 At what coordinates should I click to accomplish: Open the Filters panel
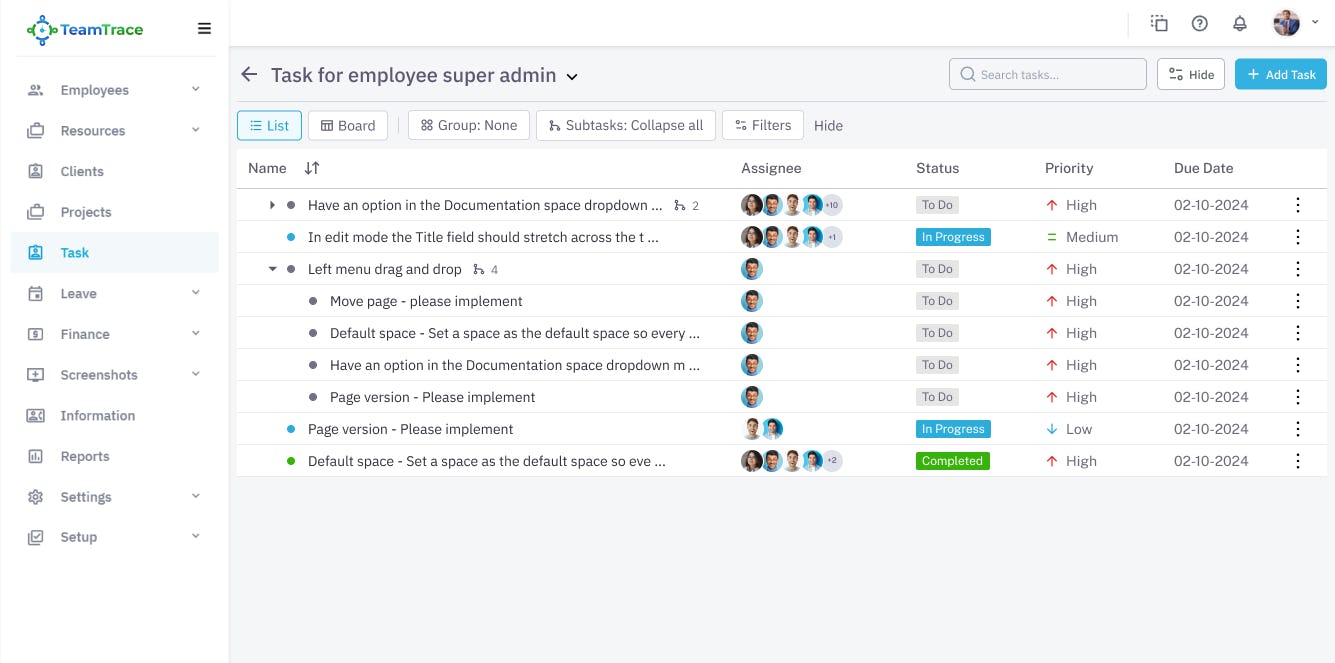[762, 125]
